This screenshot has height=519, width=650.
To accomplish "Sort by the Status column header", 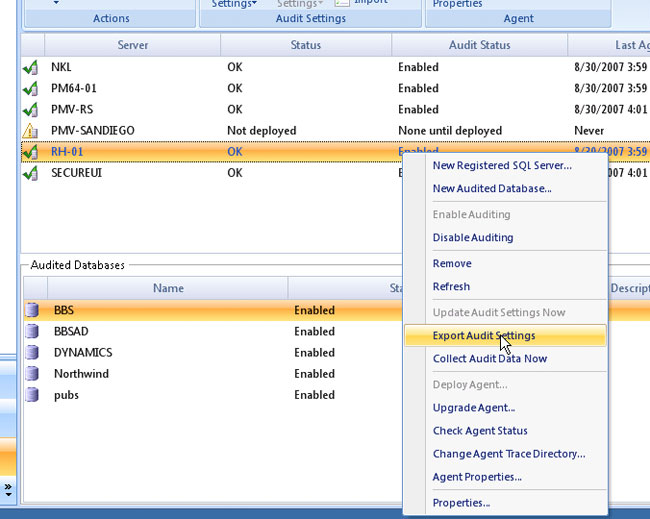I will pyautogui.click(x=306, y=45).
